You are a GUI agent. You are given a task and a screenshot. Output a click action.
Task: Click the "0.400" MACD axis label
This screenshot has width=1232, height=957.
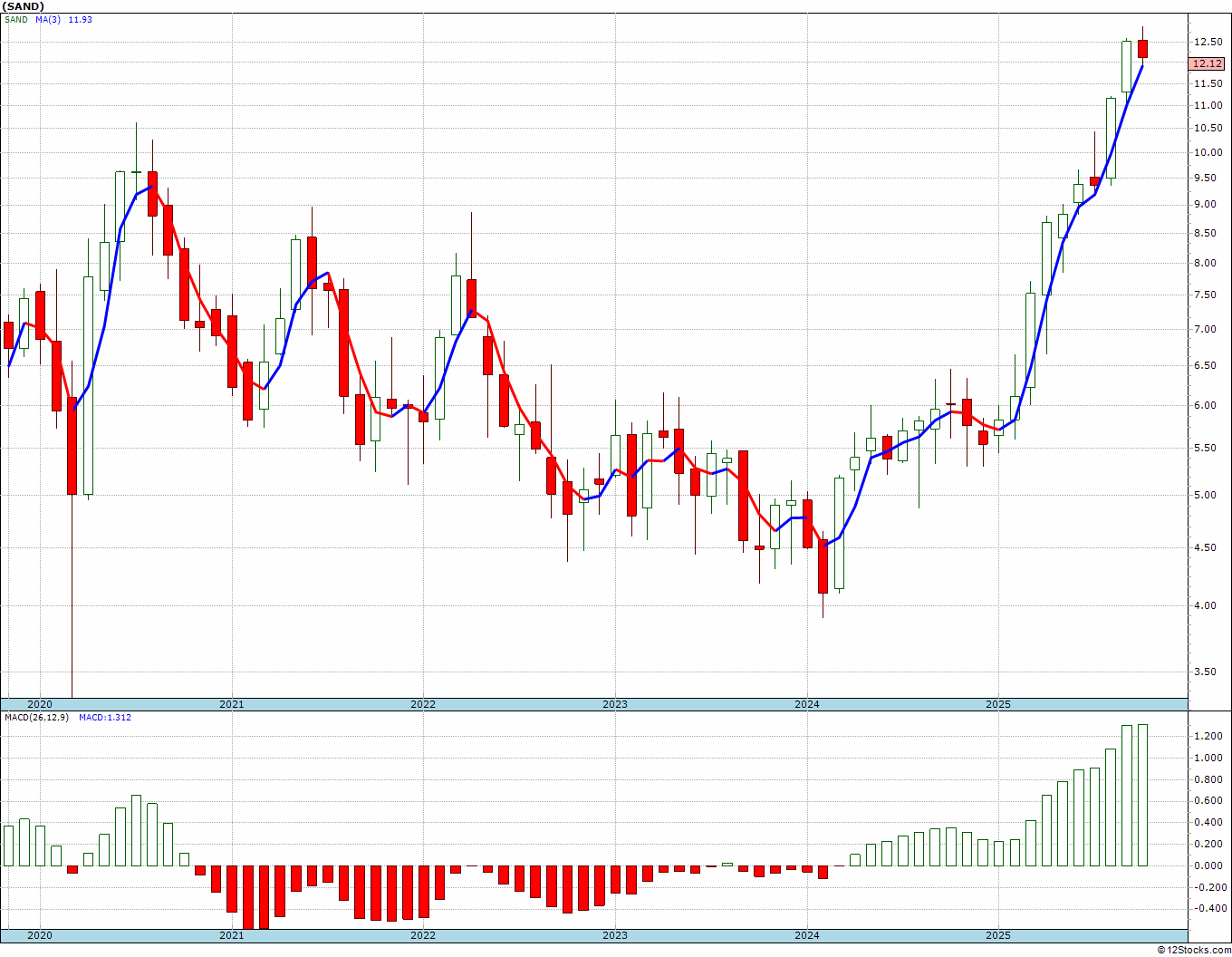coord(1208,822)
